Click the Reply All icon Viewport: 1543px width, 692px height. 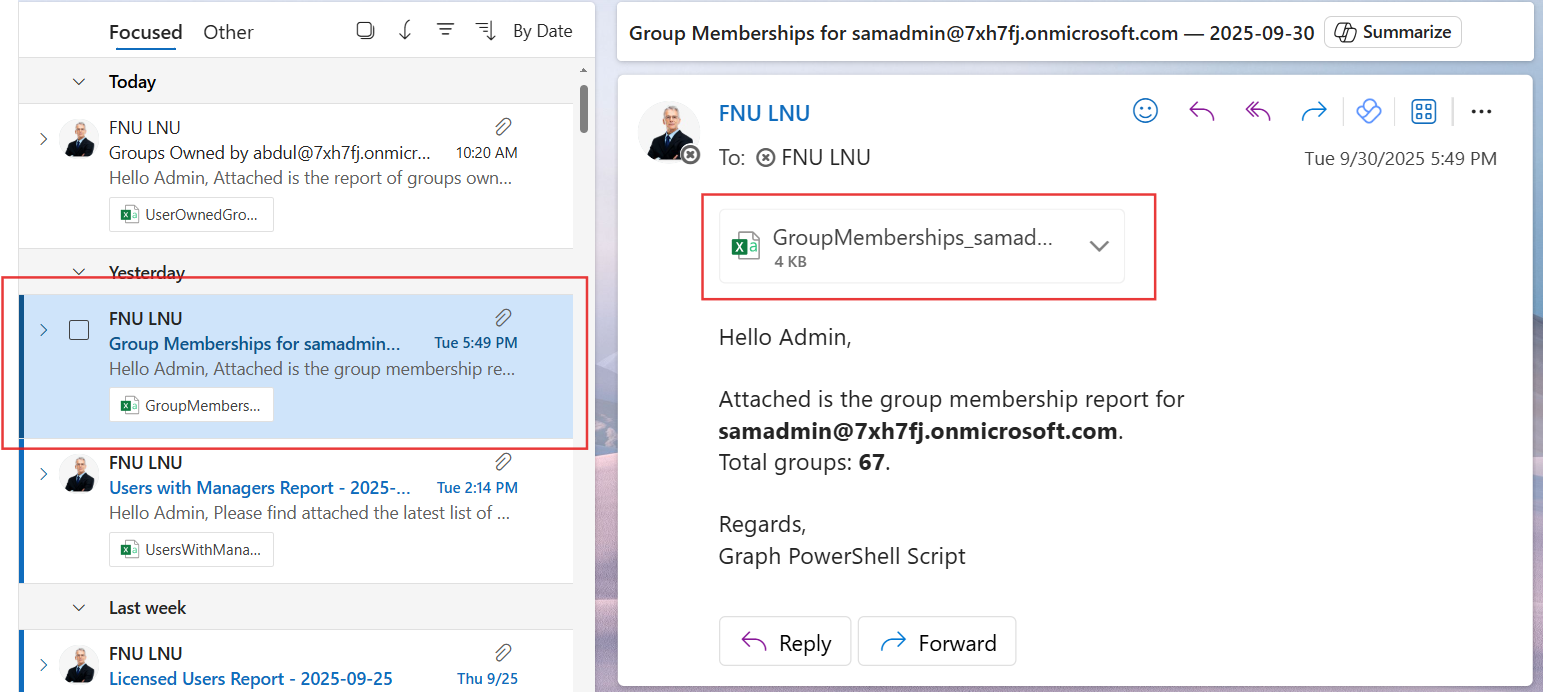pos(1257,111)
